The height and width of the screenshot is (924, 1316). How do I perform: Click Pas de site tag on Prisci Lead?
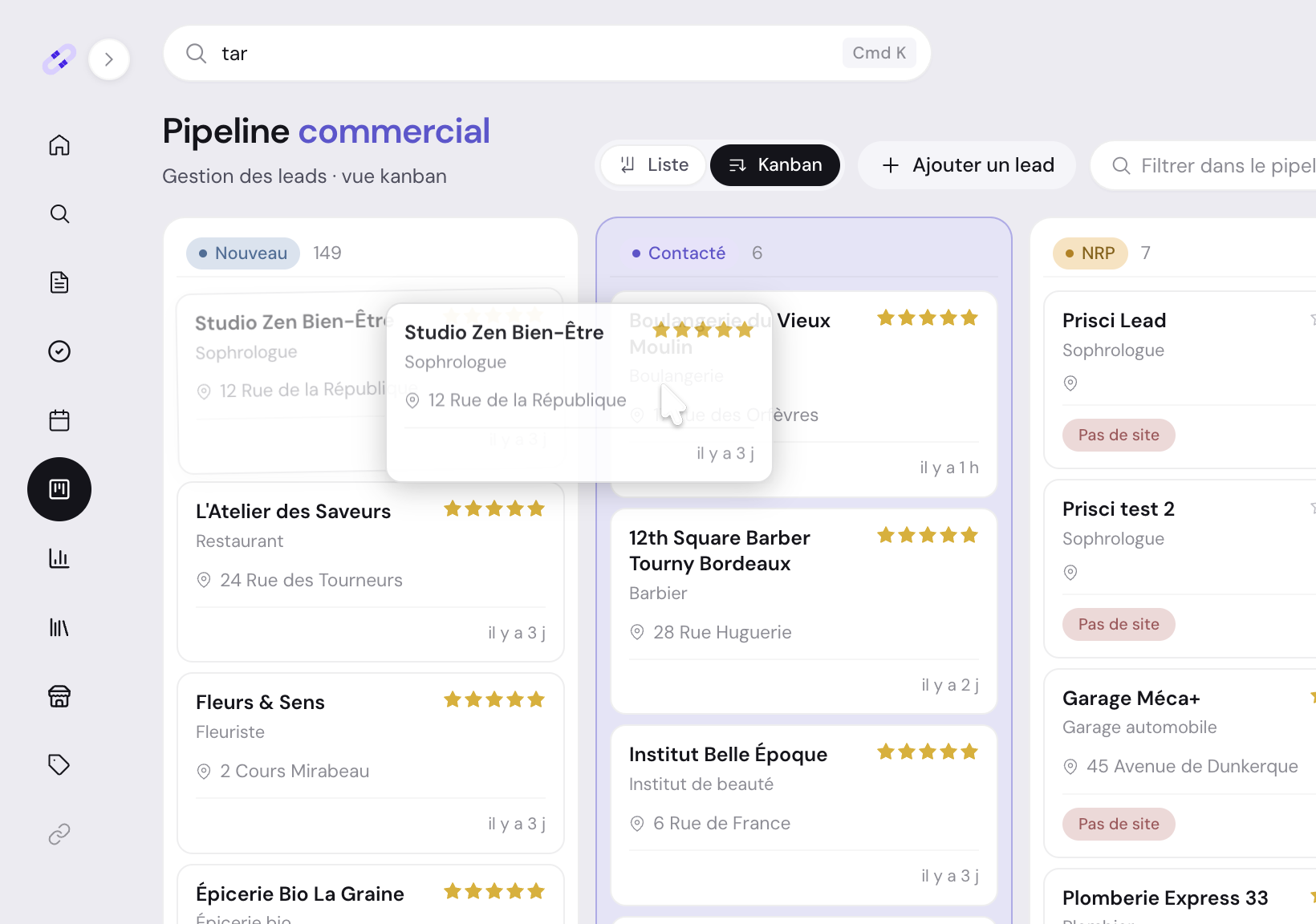click(1119, 436)
